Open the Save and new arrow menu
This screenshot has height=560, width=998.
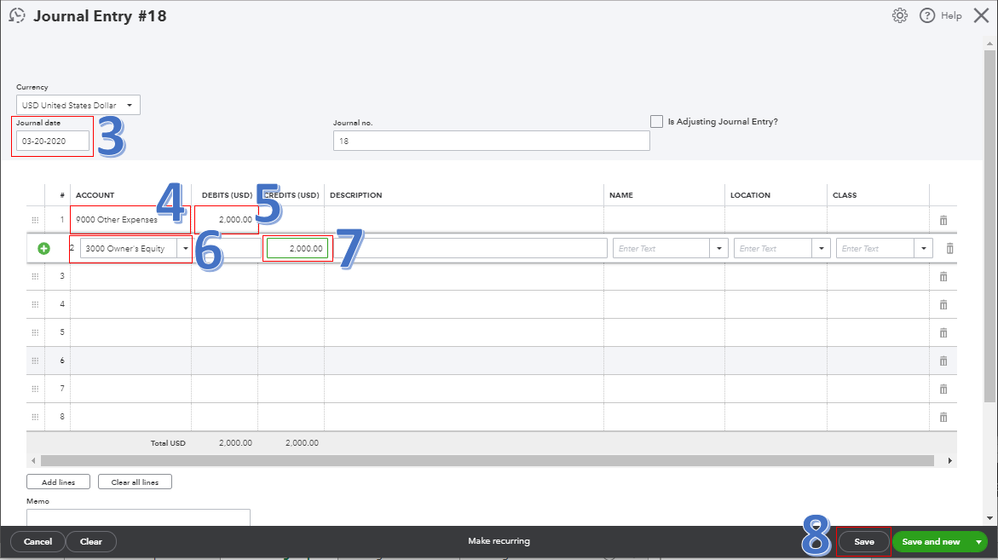978,542
